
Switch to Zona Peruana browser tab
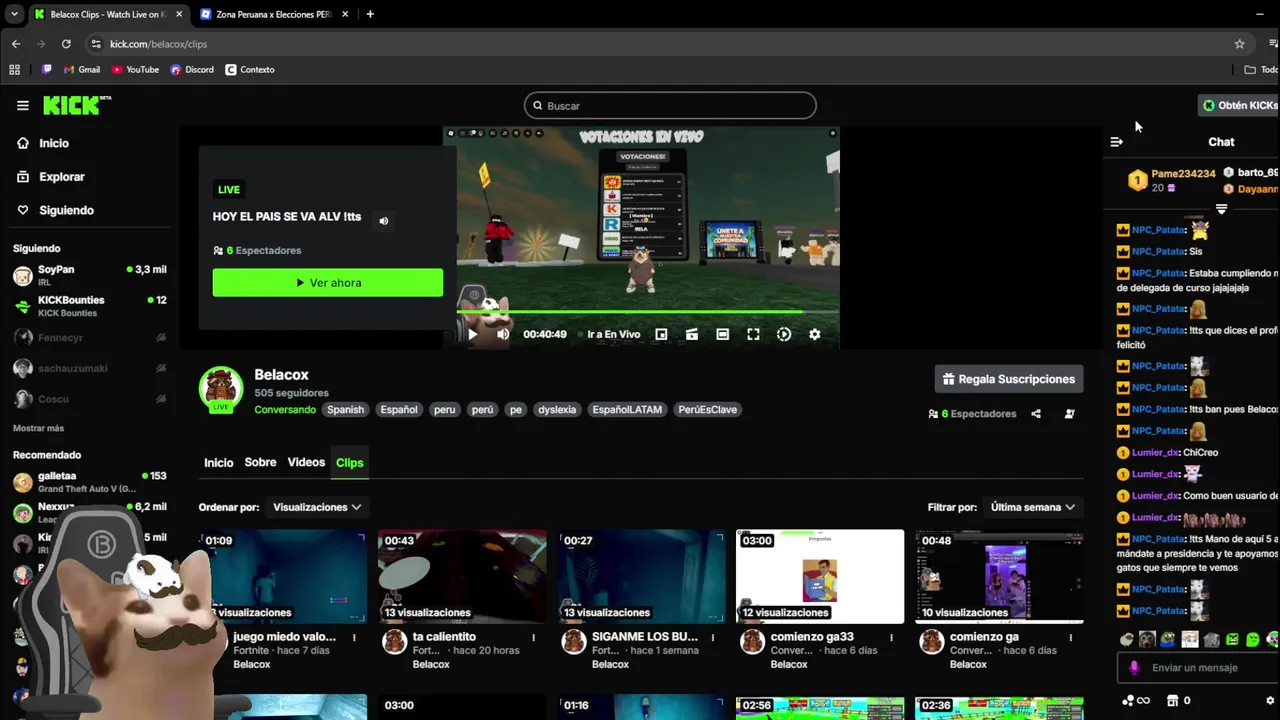click(272, 15)
